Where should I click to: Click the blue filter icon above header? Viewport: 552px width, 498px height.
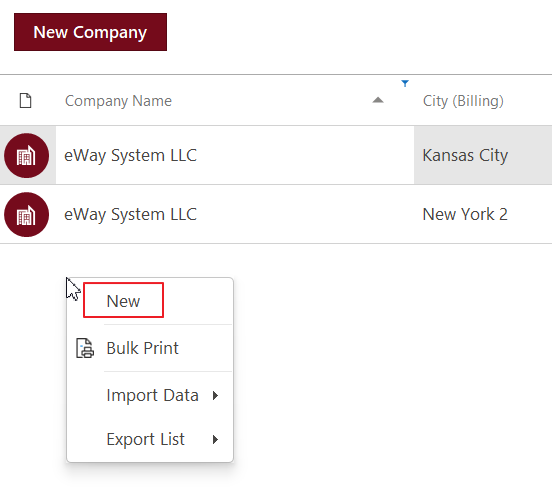point(405,83)
